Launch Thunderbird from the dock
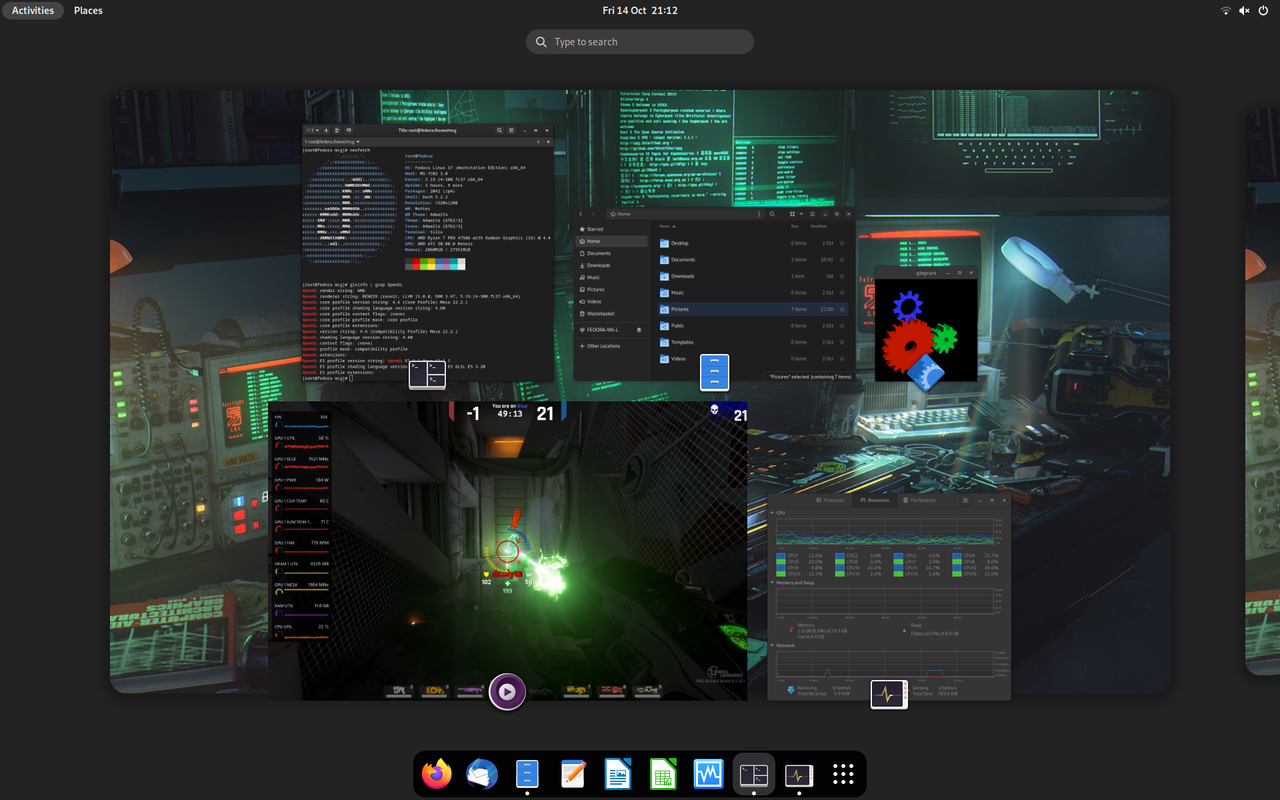Screen dimensions: 1280x800 pyautogui.click(x=482, y=774)
